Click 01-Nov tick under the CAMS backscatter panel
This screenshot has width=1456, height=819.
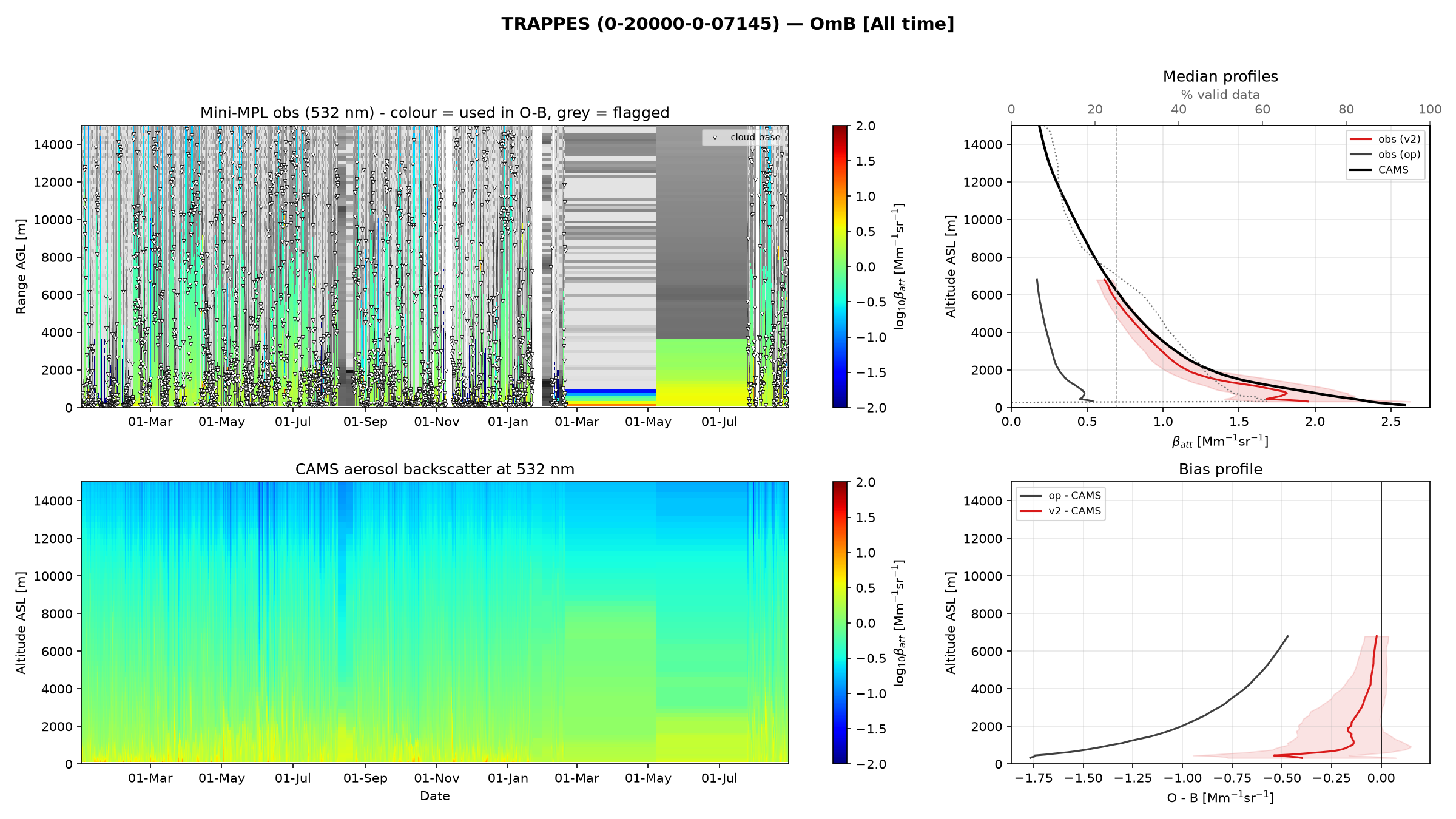pos(437,778)
